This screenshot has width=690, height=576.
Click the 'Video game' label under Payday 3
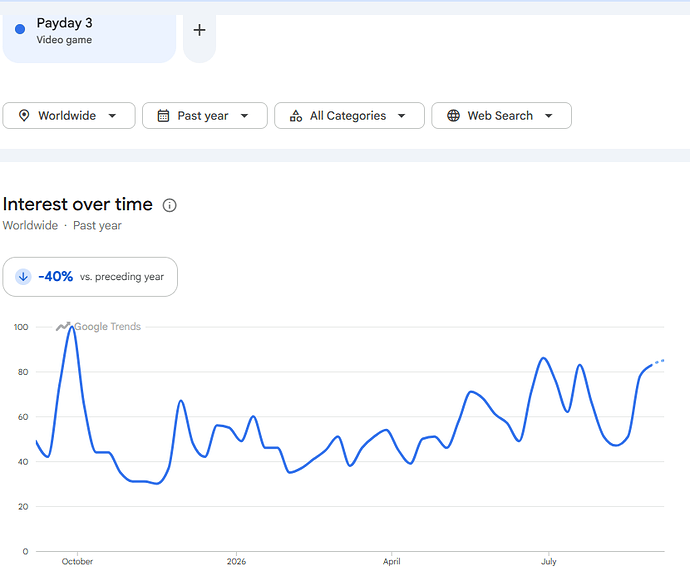64,40
